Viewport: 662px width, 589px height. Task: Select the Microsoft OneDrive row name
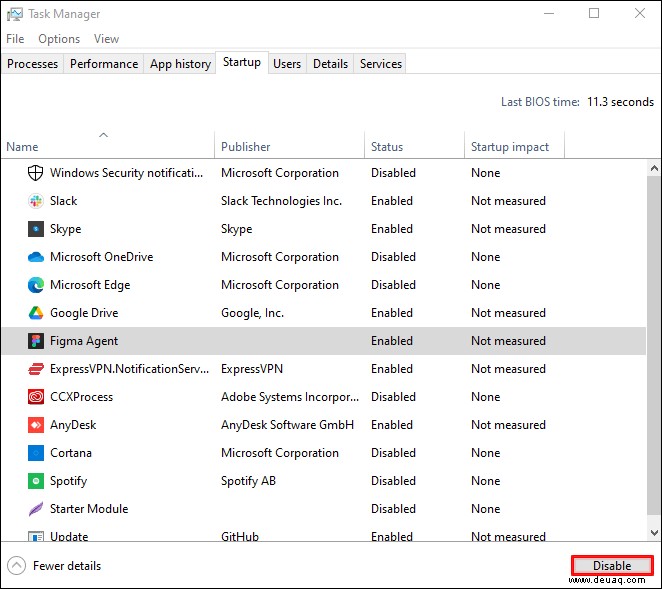click(x=102, y=257)
